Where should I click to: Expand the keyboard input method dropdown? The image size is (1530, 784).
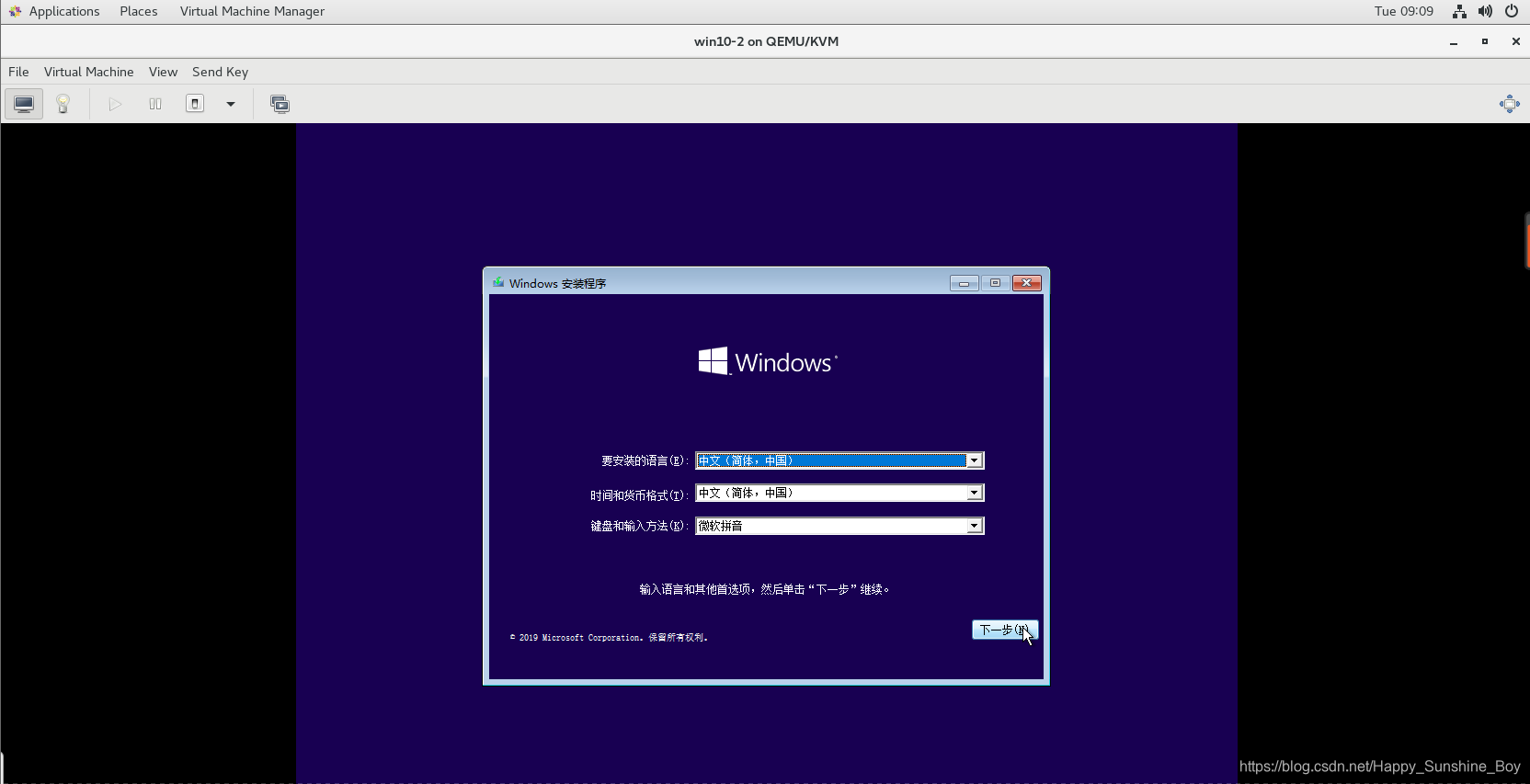[x=974, y=526]
